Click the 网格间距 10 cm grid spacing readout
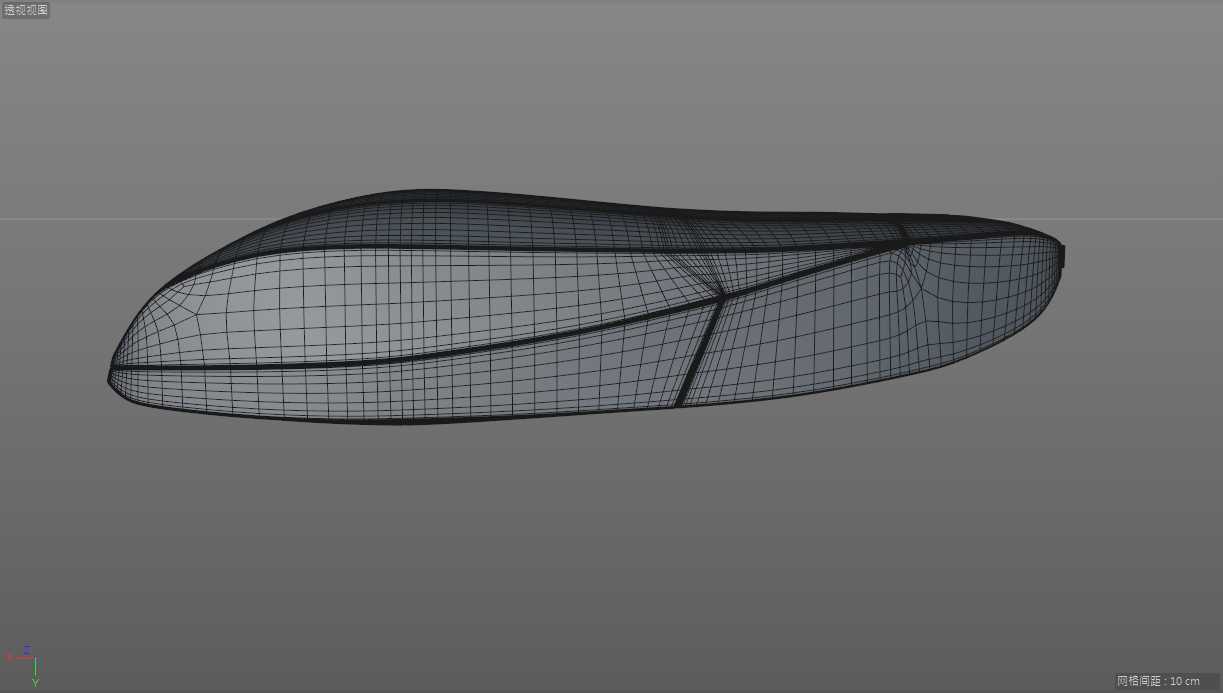1223x693 pixels. pyautogui.click(x=1158, y=681)
